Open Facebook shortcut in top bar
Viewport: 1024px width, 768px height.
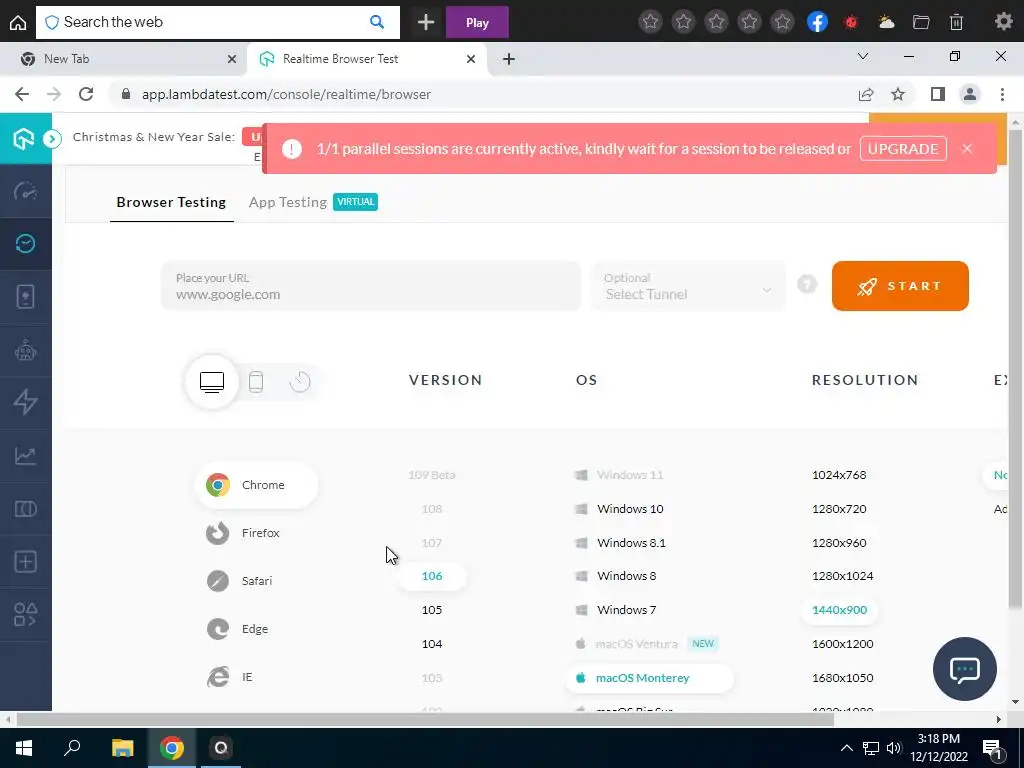tap(817, 22)
